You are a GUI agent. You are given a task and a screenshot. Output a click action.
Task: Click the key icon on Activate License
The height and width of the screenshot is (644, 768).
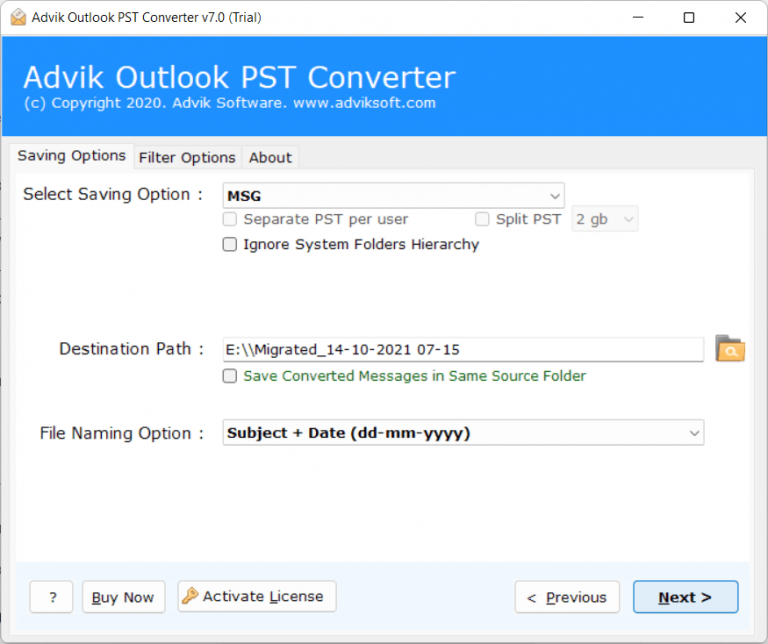(x=190, y=596)
